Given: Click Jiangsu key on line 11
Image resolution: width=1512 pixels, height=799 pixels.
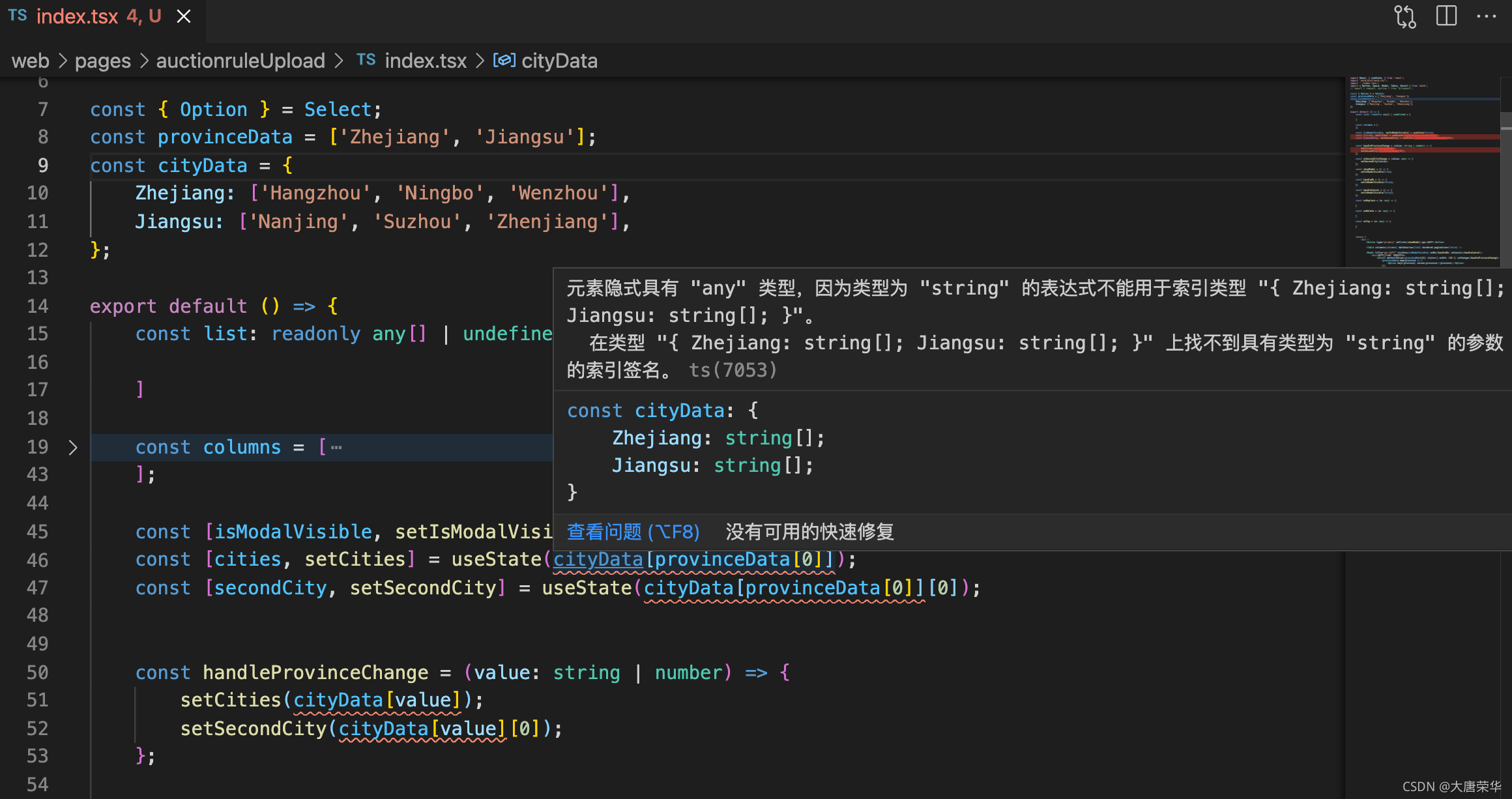Looking at the screenshot, I should [175, 222].
